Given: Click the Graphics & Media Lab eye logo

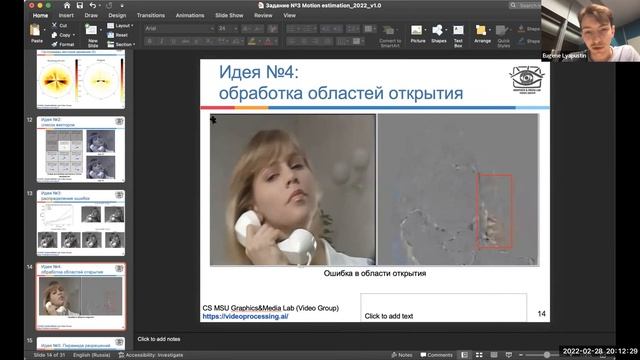Looking at the screenshot, I should 527,80.
